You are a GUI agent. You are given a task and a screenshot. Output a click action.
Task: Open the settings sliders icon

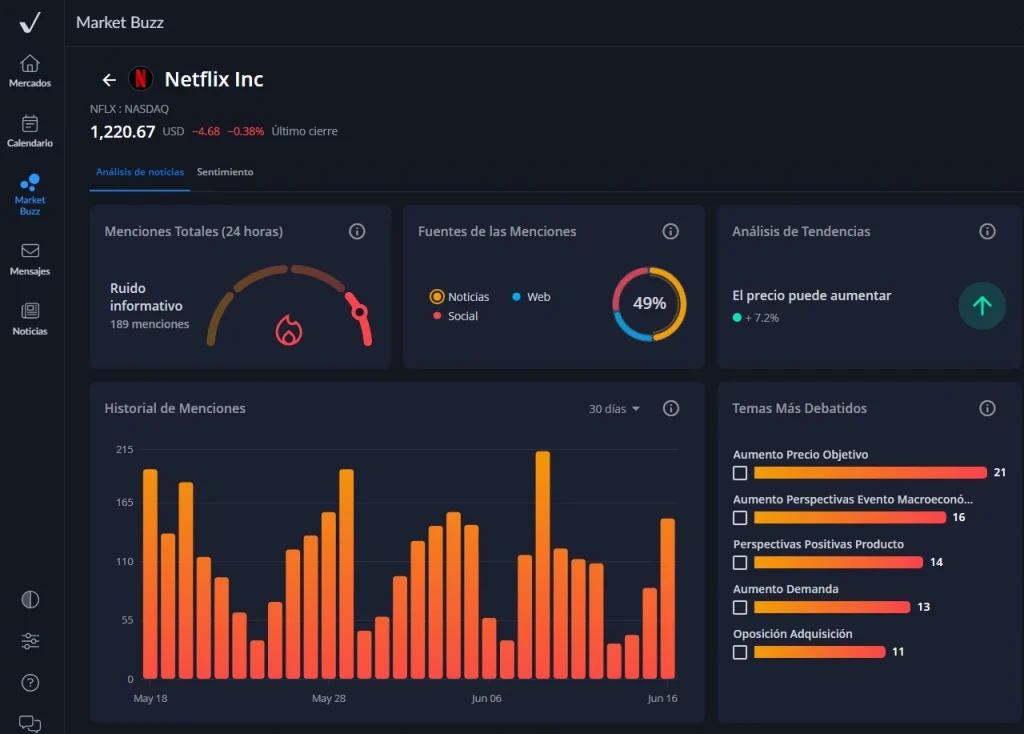(x=30, y=641)
